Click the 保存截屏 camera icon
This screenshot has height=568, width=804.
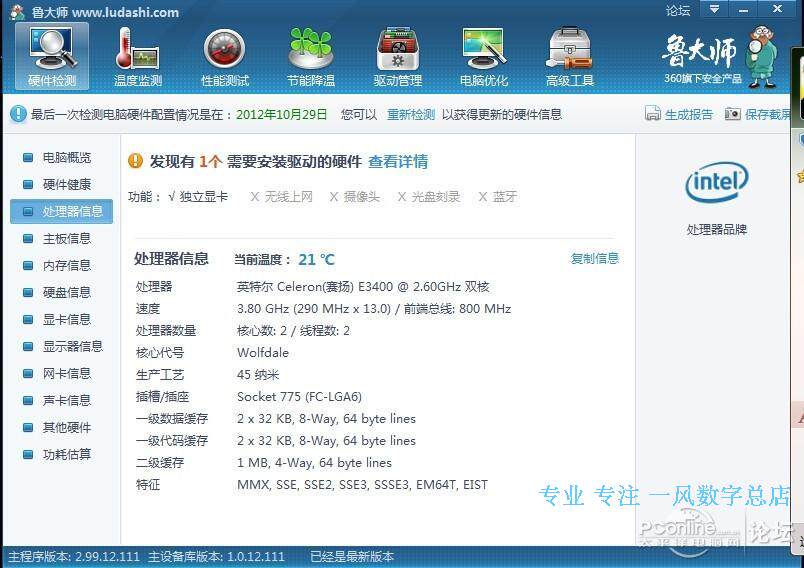click(733, 113)
